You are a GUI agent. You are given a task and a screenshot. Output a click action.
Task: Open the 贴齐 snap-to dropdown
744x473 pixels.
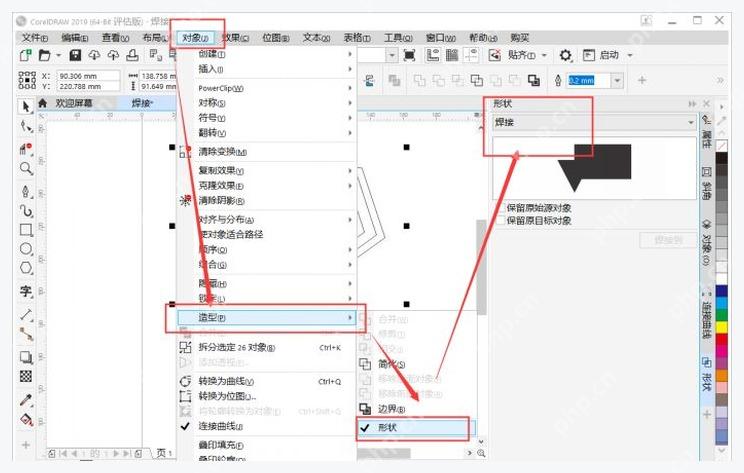coord(544,56)
